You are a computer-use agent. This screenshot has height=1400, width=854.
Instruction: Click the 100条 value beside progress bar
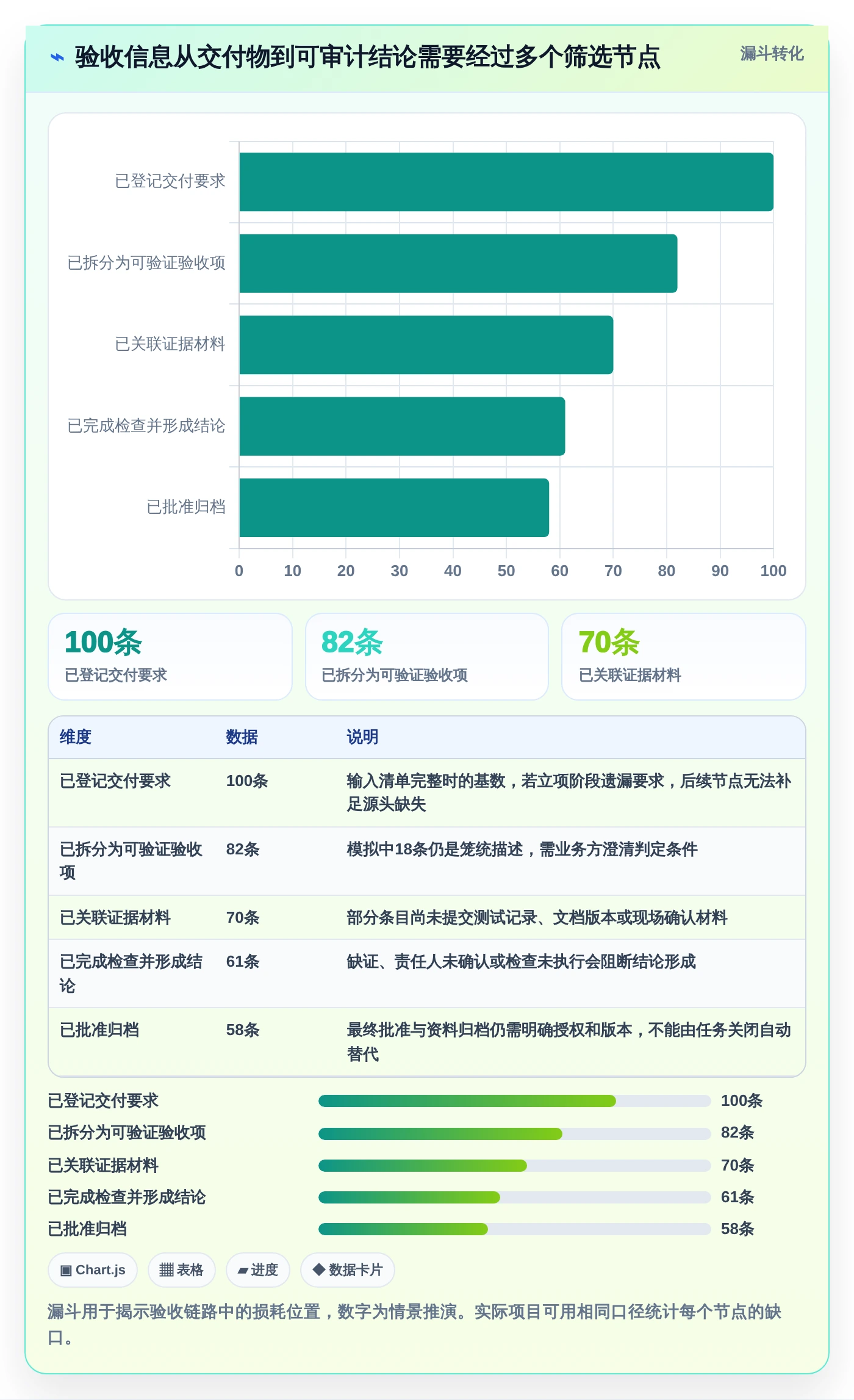[742, 1100]
